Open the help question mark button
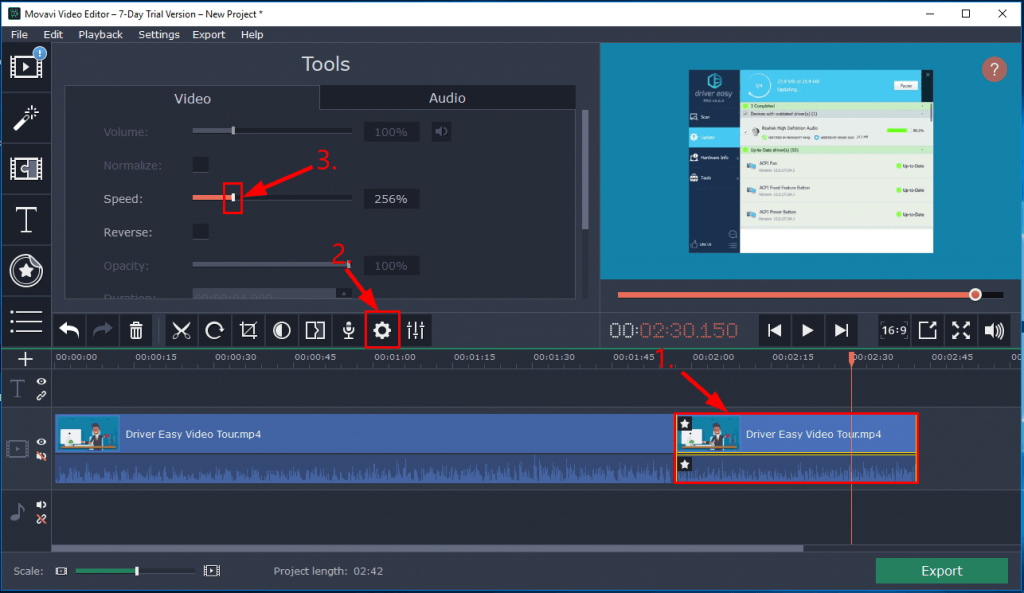Viewport: 1024px width, 593px height. [994, 69]
